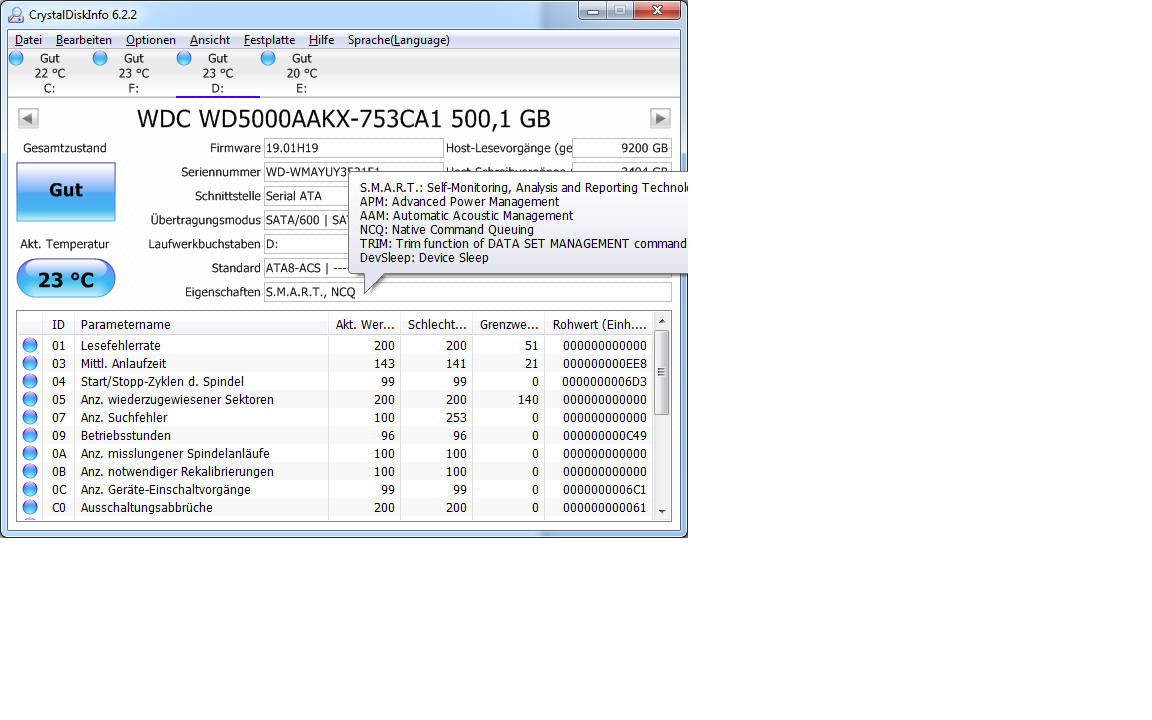Select drive F: status tab
The width and height of the screenshot is (1152, 720).
pos(134,73)
